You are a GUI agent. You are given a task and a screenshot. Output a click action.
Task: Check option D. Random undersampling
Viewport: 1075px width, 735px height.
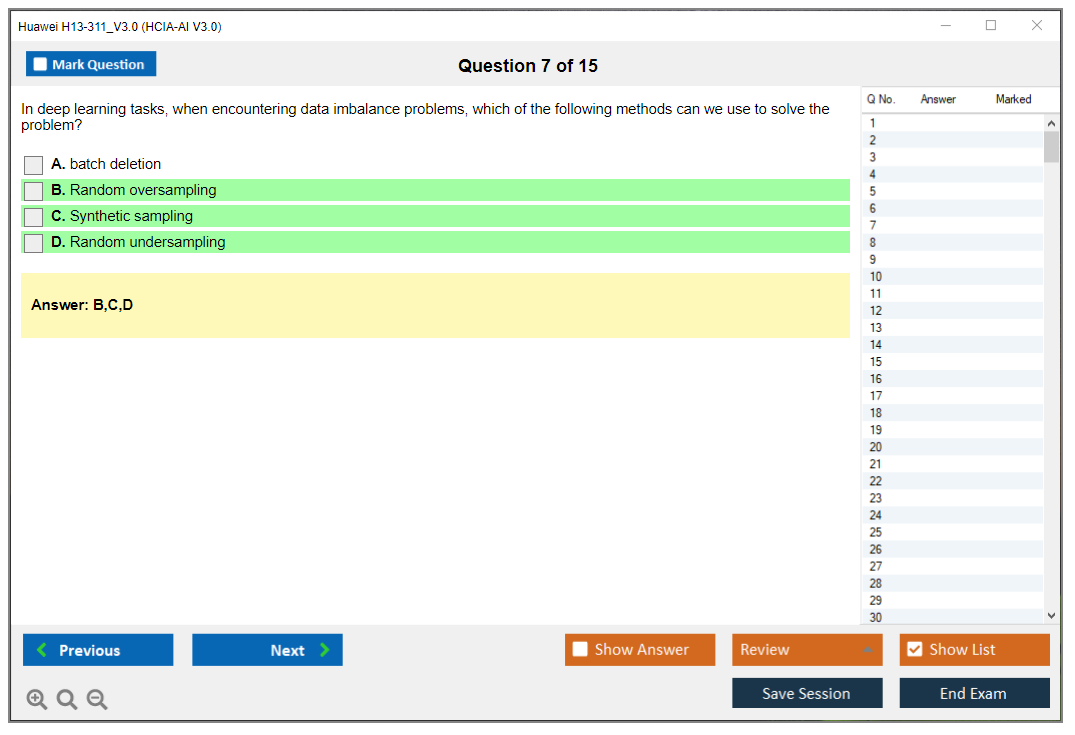34,243
